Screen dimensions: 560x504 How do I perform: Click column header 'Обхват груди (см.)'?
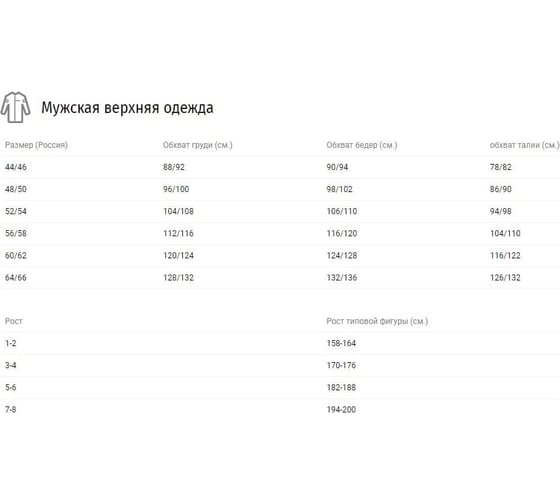[x=198, y=145]
